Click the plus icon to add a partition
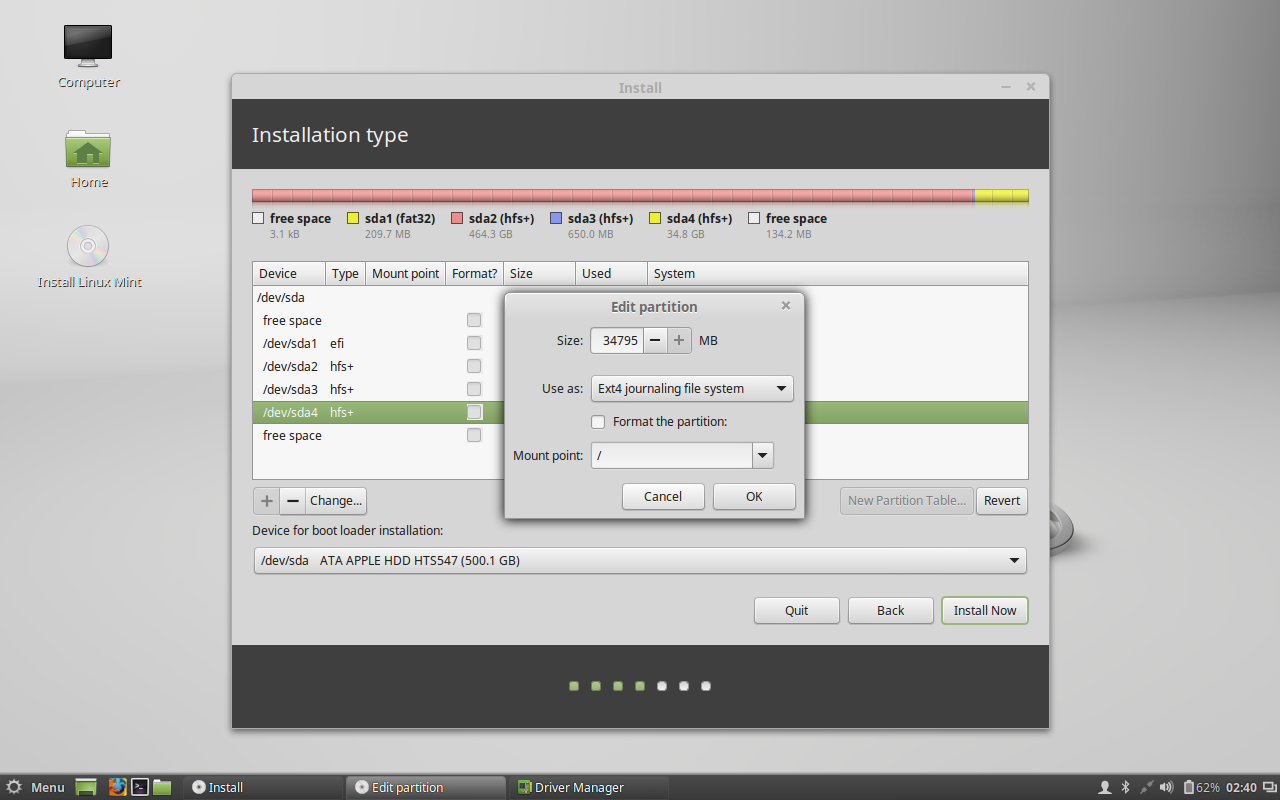The height and width of the screenshot is (800, 1280). 267,501
